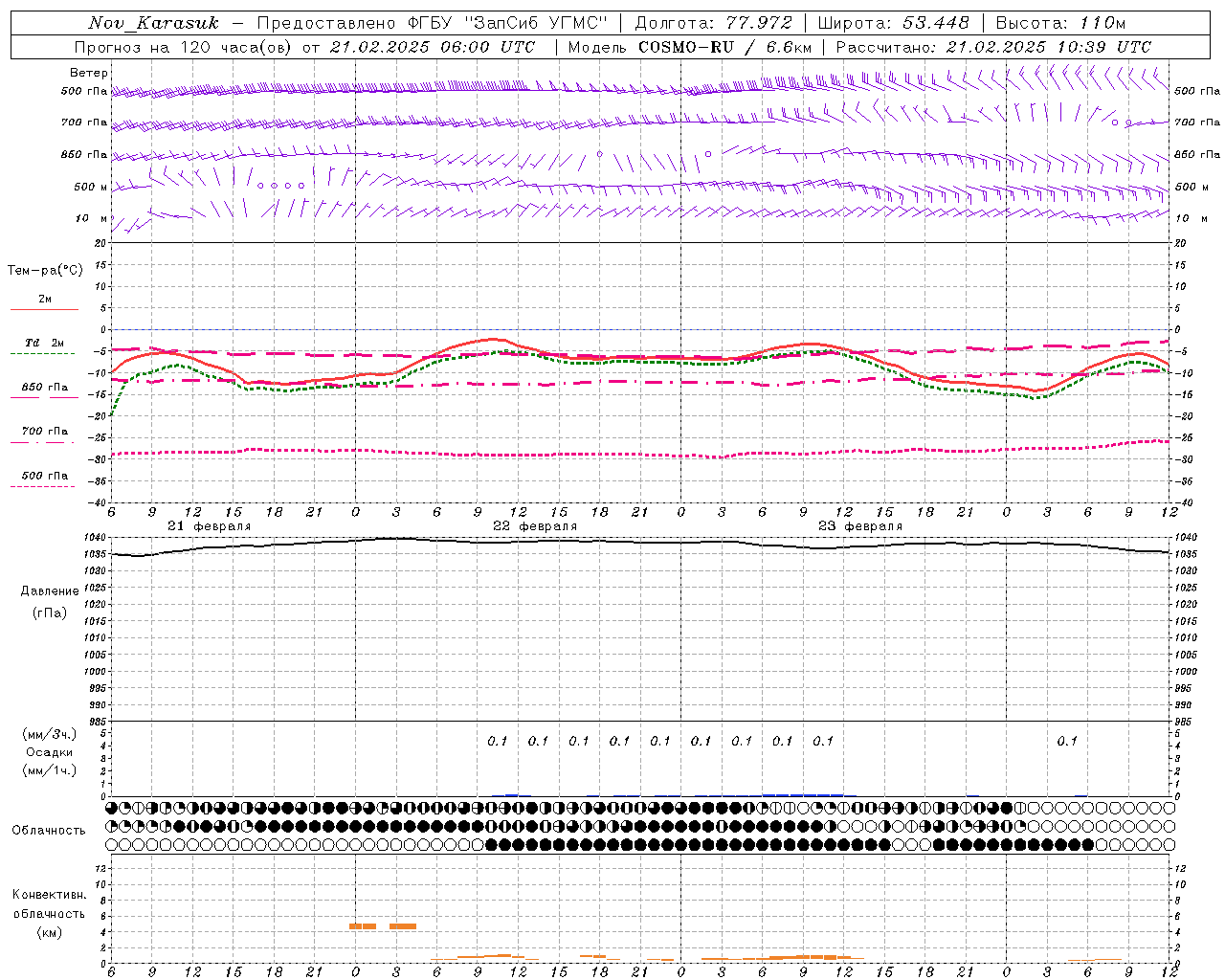Click the Ветер panel label
Image resolution: width=1225 pixels, height=980 pixels.
[89, 73]
